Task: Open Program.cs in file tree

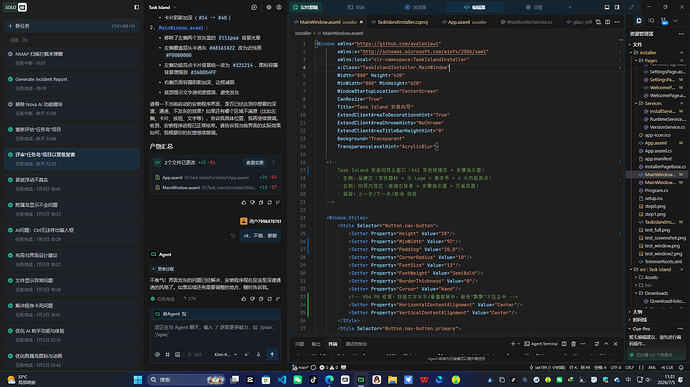Action: (656, 190)
